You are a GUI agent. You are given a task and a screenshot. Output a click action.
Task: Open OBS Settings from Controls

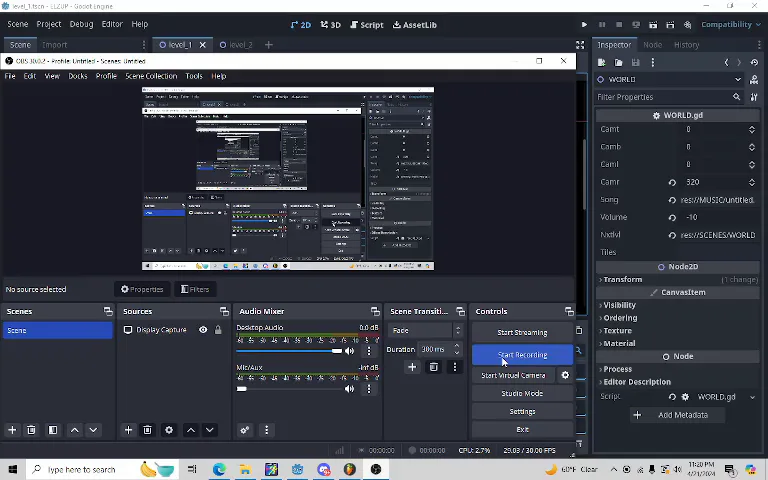(522, 411)
